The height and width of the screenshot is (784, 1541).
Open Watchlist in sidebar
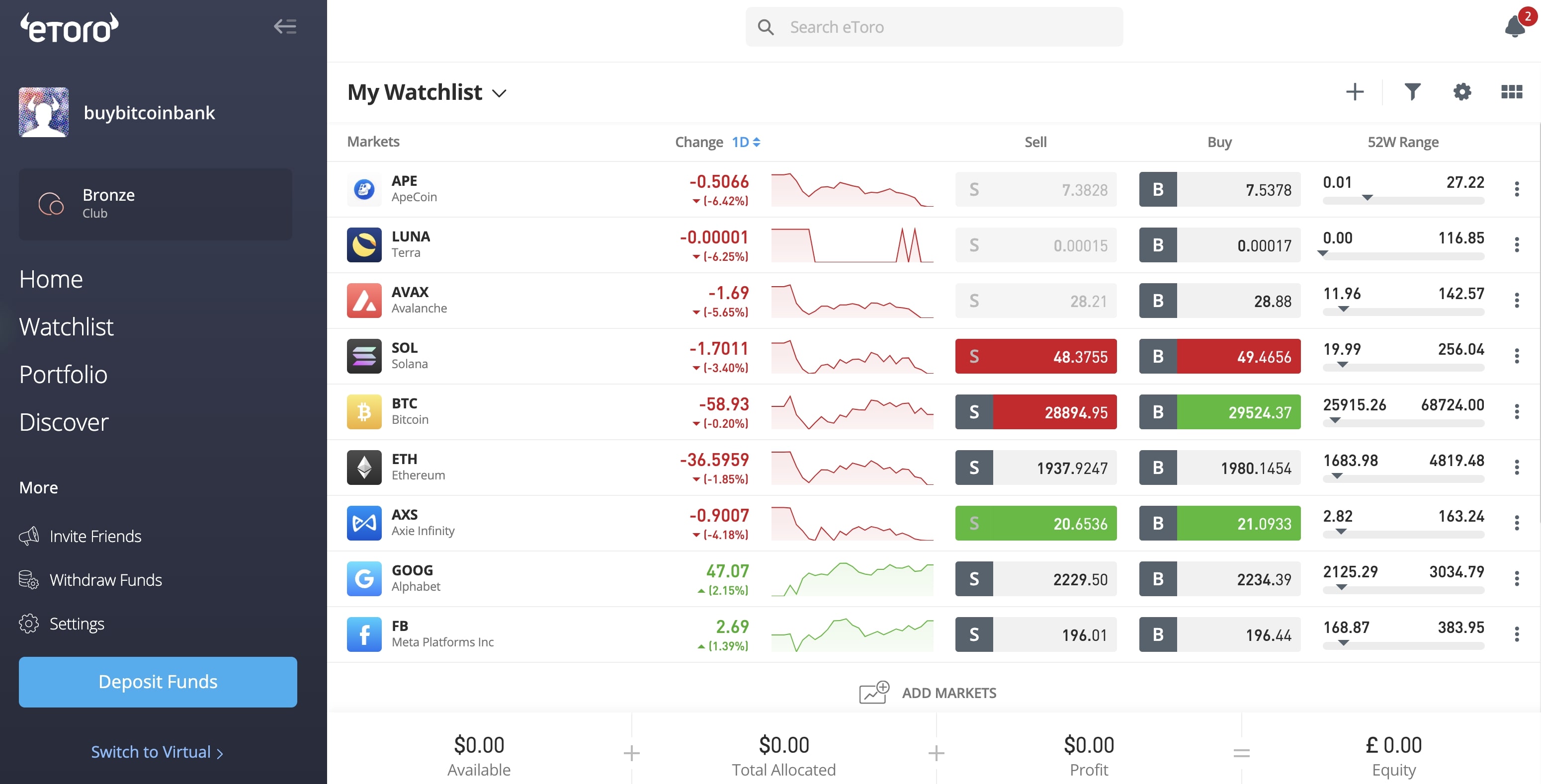(67, 327)
